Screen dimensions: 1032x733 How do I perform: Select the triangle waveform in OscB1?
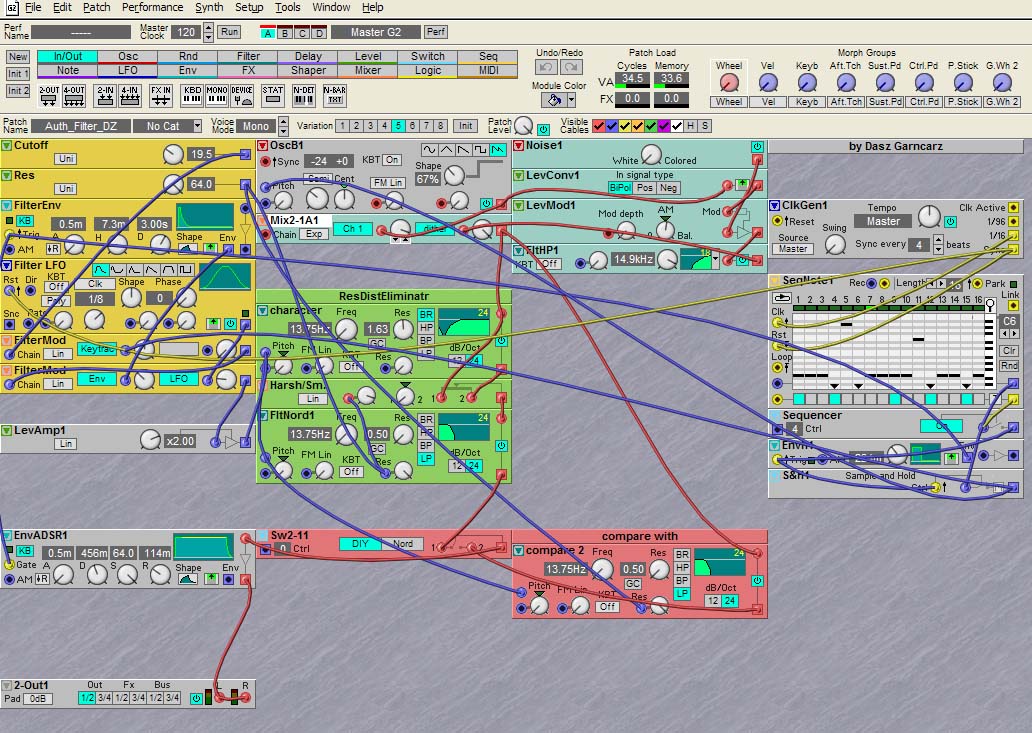click(446, 149)
